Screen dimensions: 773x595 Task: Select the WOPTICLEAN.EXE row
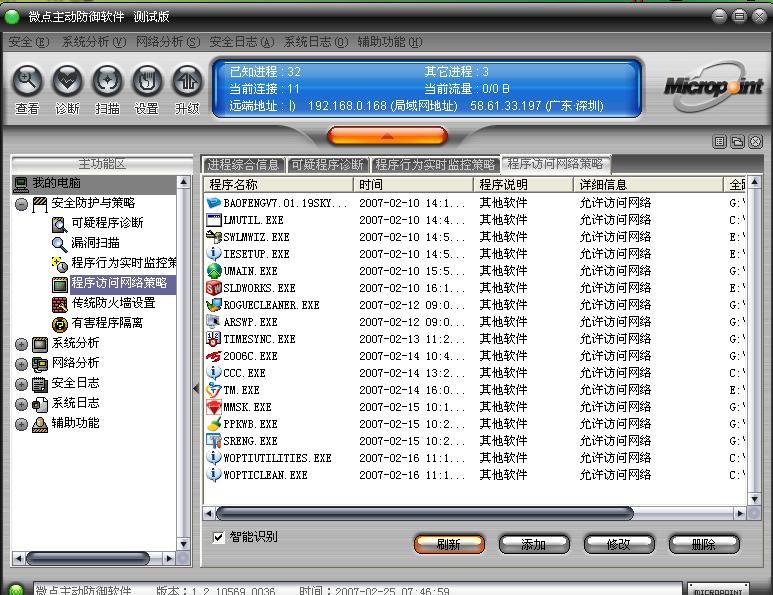point(475,475)
